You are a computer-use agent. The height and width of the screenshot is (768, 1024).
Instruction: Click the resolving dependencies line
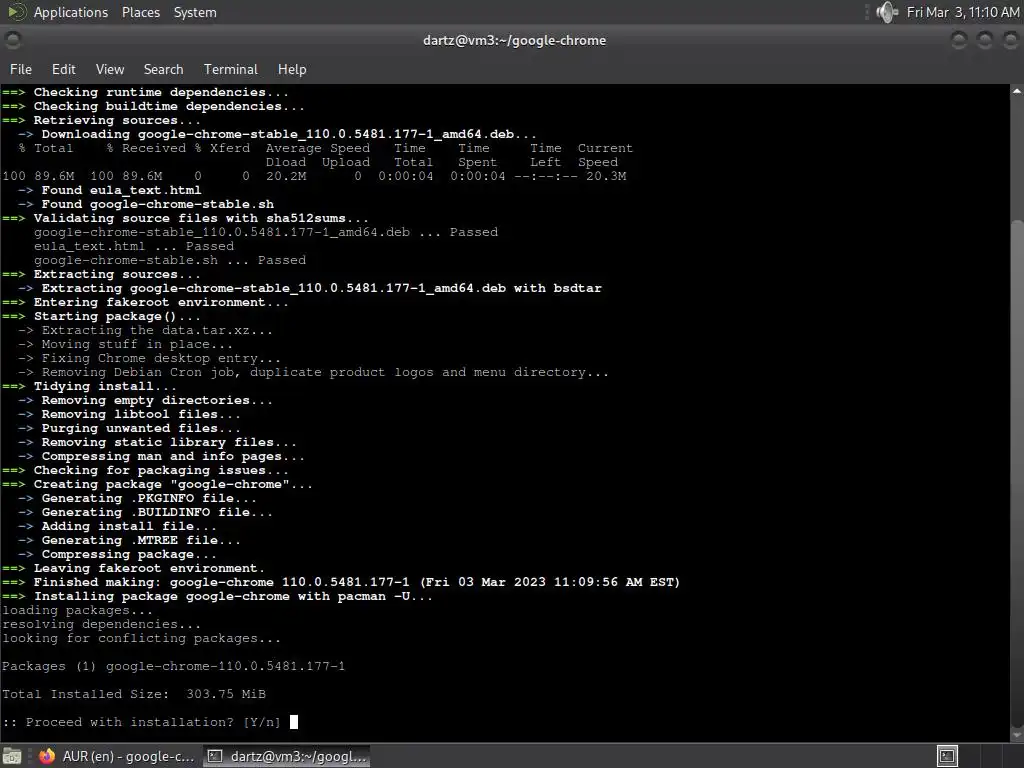[101, 624]
